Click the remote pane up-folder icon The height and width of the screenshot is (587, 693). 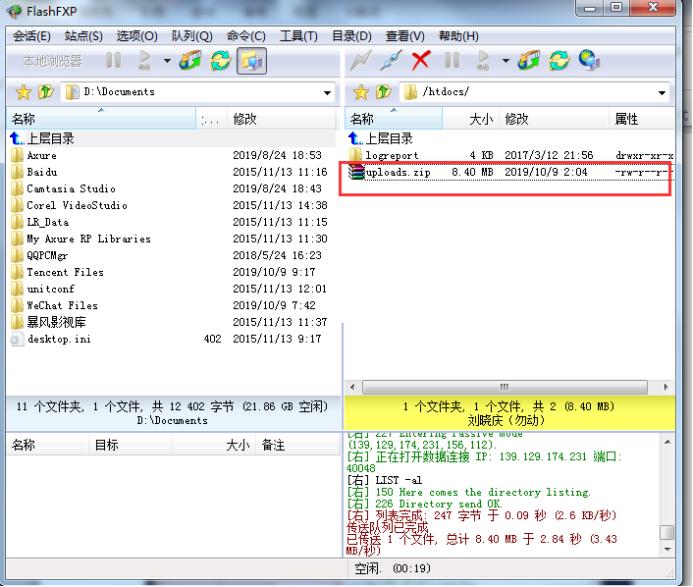(384, 92)
